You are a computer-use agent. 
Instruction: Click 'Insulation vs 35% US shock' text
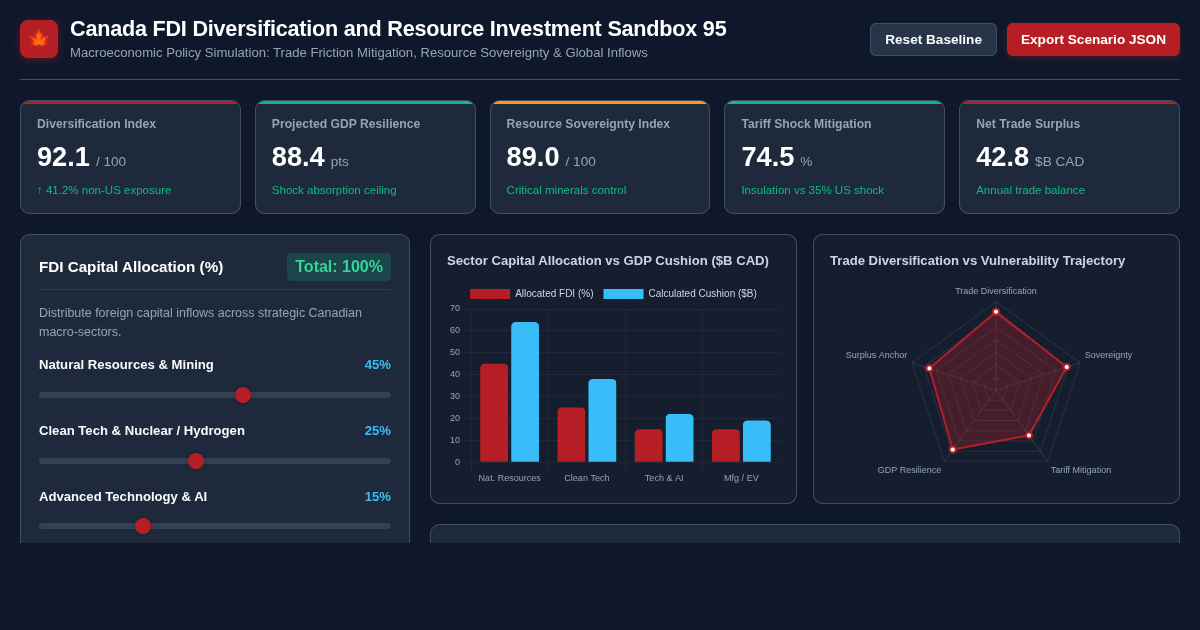[x=812, y=190]
